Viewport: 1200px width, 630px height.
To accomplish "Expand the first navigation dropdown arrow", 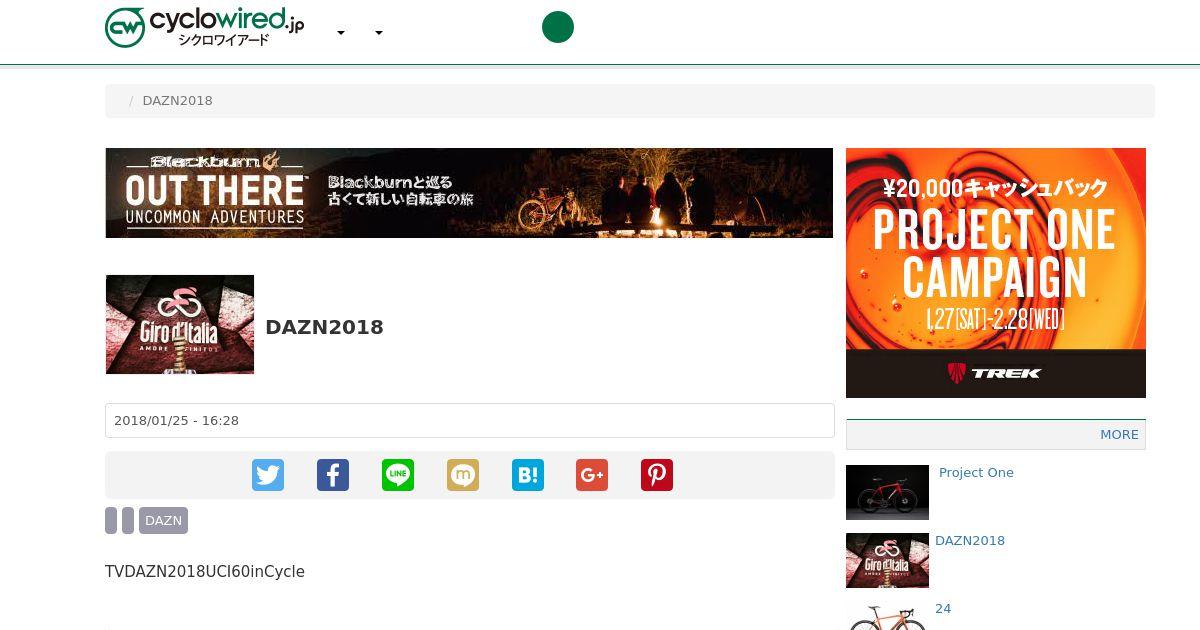I will tap(341, 33).
